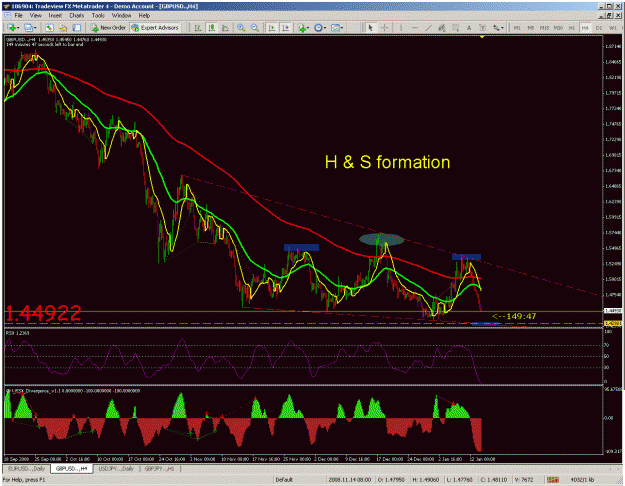Viewport: 625px width, 486px height.
Task: Open the Charts menu
Action: 77,16
